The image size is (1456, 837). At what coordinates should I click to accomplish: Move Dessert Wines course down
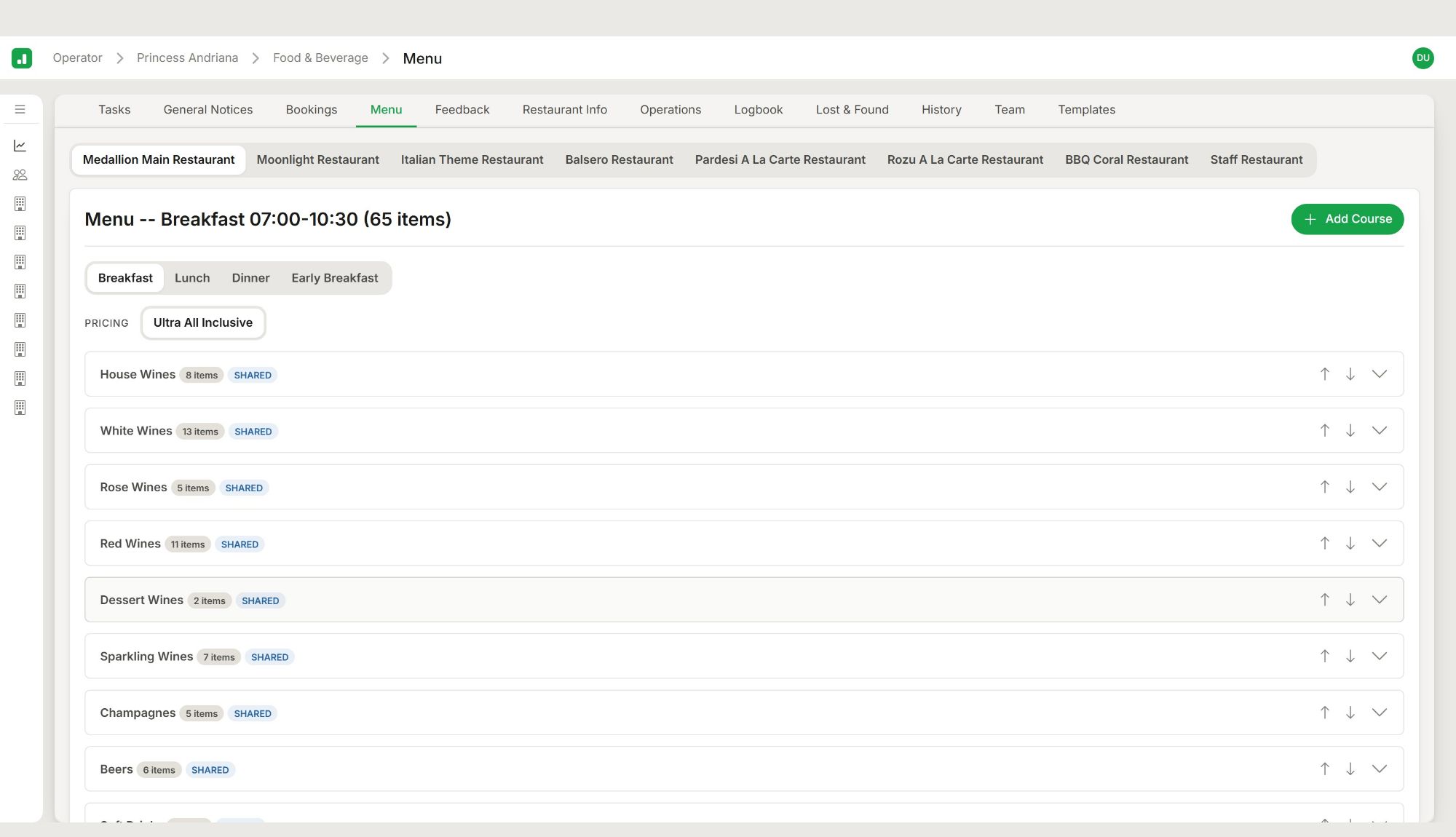[x=1350, y=600]
